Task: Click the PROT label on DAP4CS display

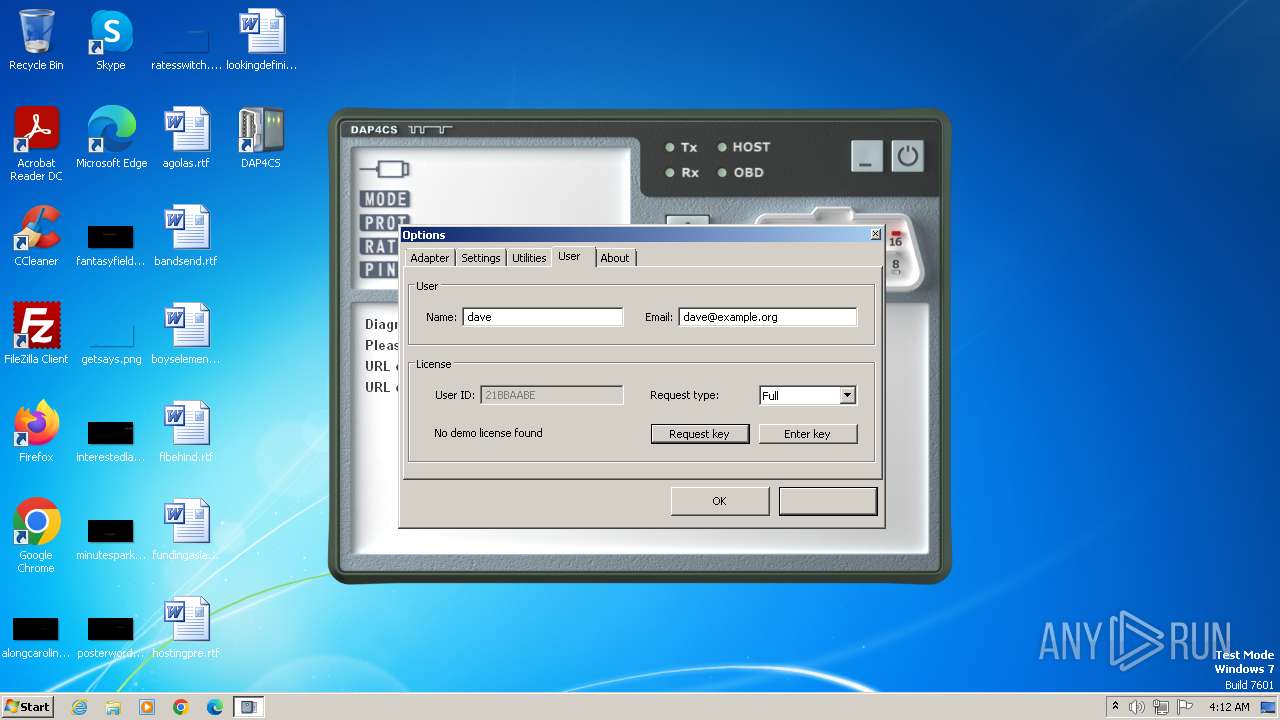Action: pos(386,222)
